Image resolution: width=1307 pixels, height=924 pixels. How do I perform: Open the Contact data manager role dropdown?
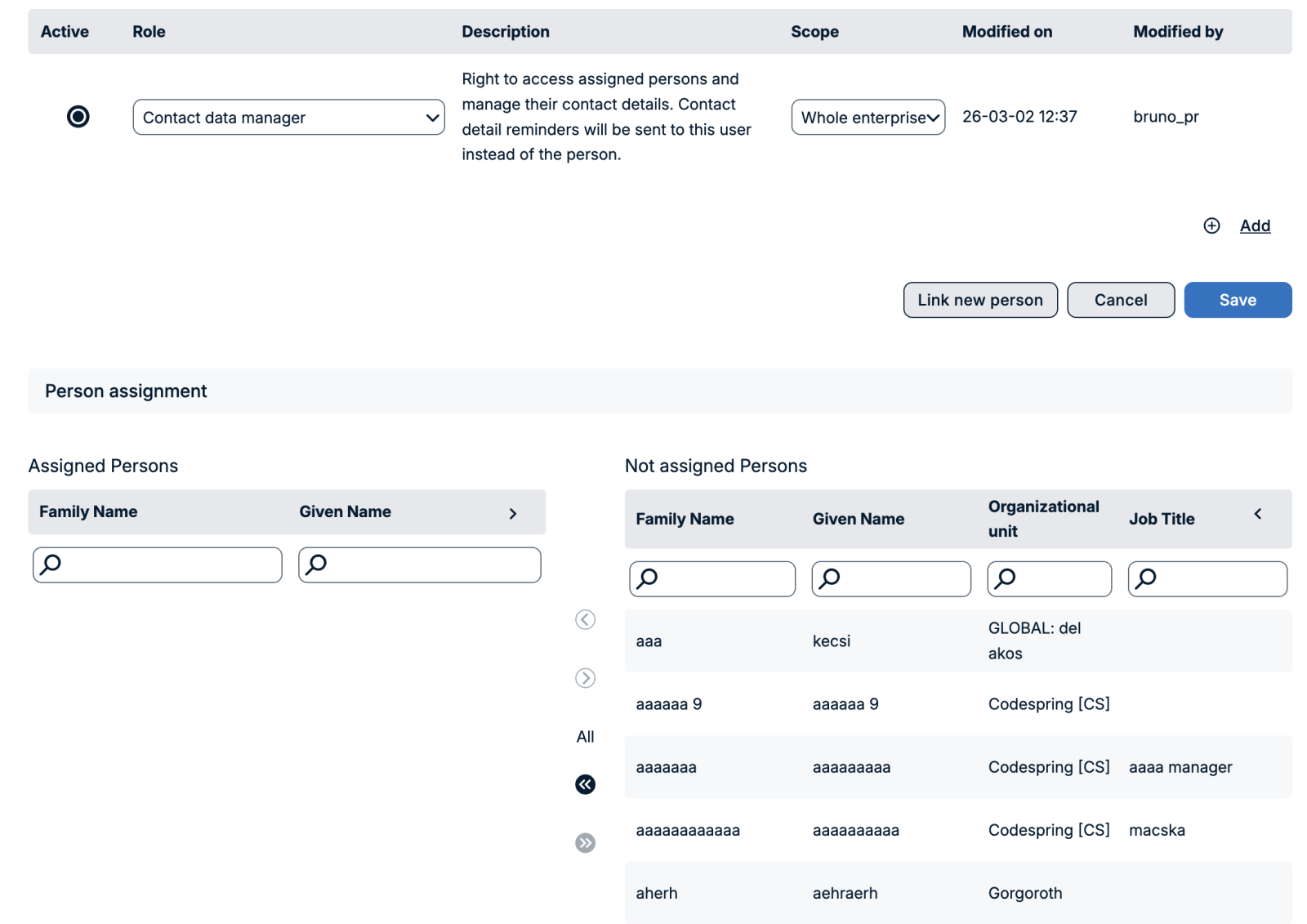pyautogui.click(x=288, y=118)
